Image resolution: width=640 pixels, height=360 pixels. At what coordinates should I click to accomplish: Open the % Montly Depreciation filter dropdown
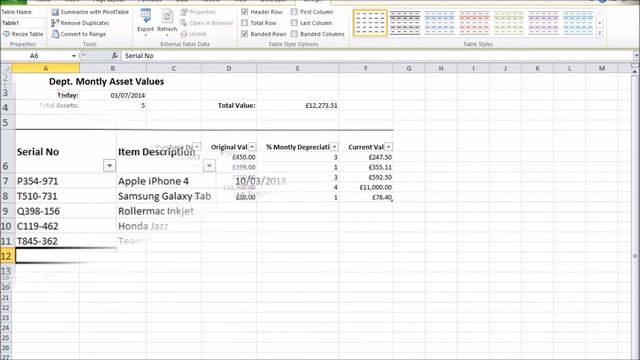point(334,147)
